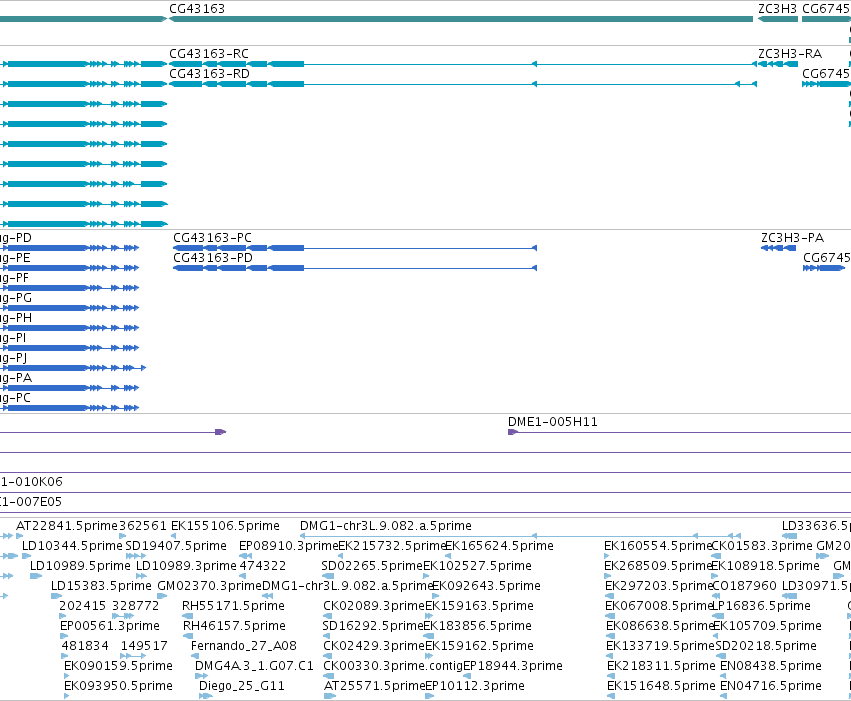Open the EK160554.5prime EST label
851x701 pixels.
[658, 546]
